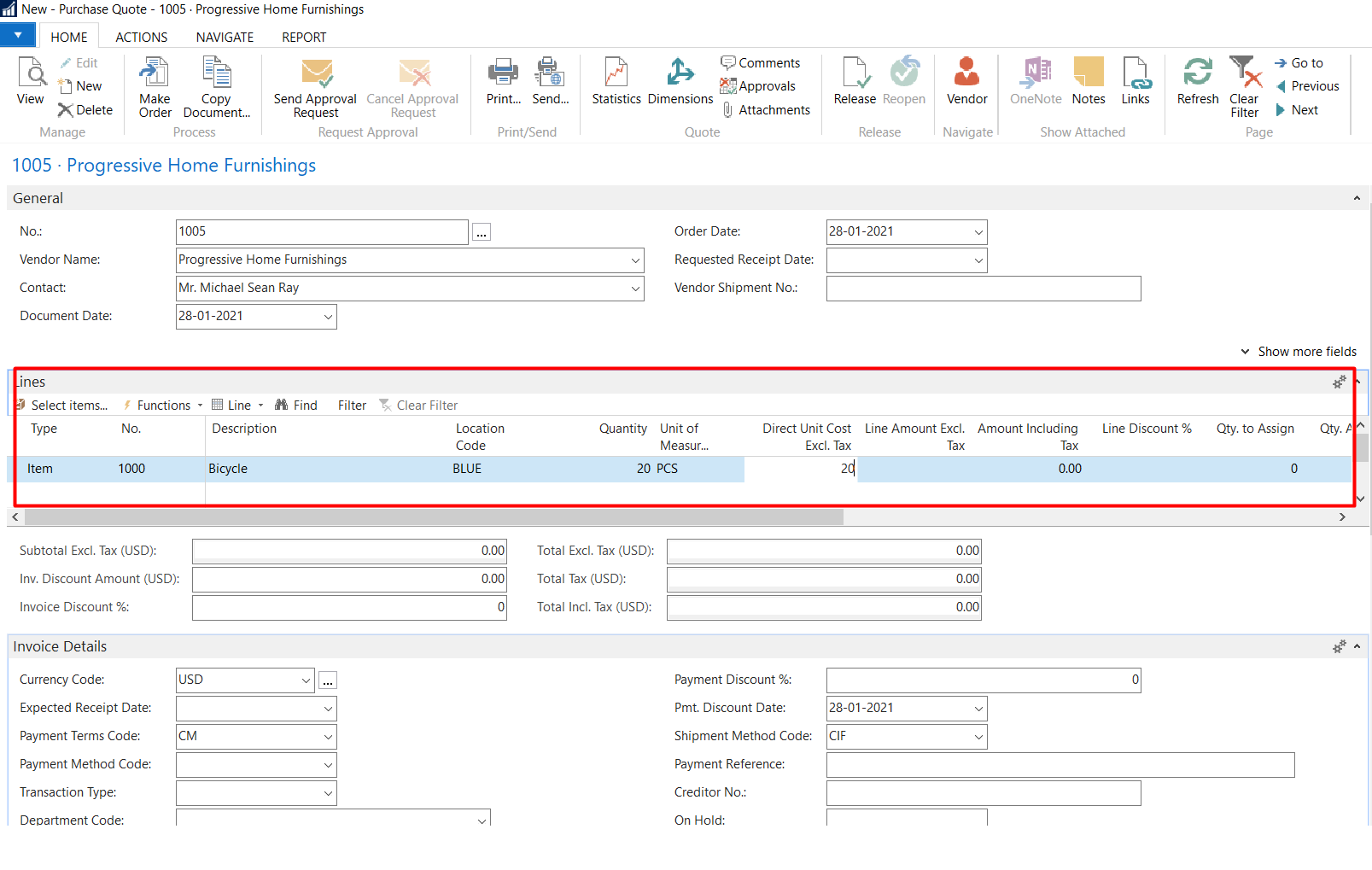Click Delete in the Manage group

click(x=85, y=110)
